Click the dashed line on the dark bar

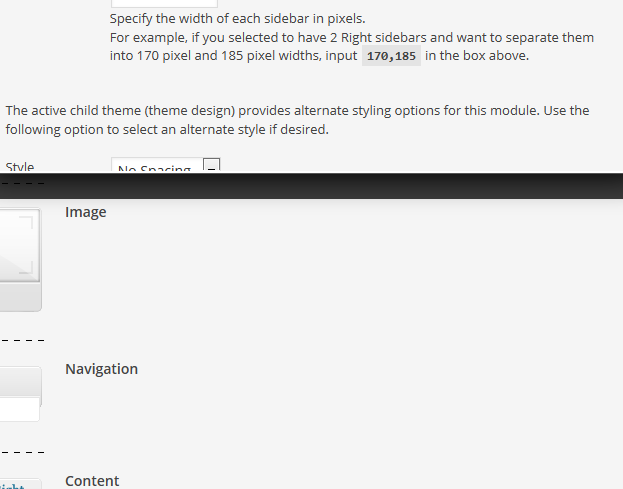coord(21,182)
